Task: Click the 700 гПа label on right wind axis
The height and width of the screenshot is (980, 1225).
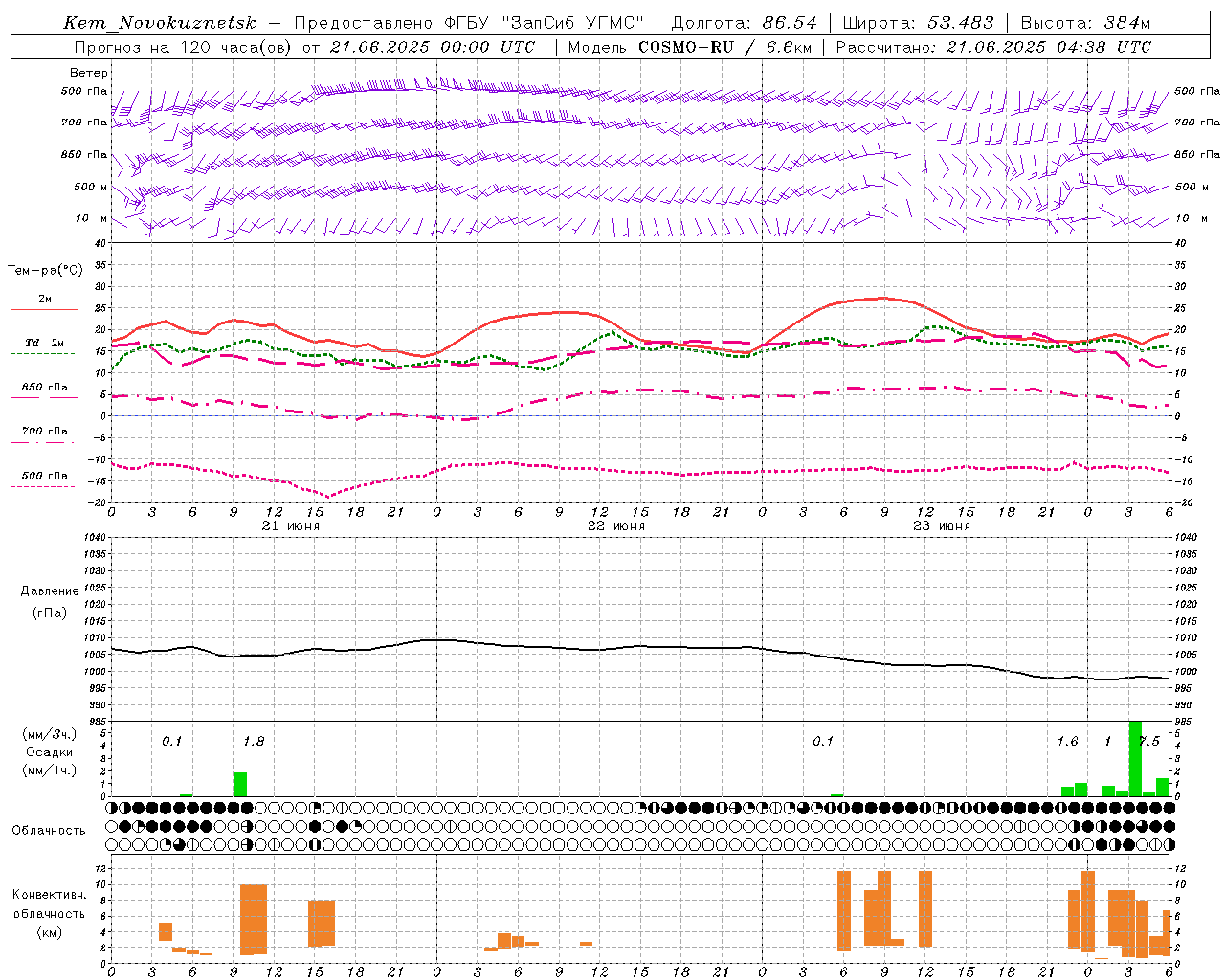Action: pos(1197,122)
